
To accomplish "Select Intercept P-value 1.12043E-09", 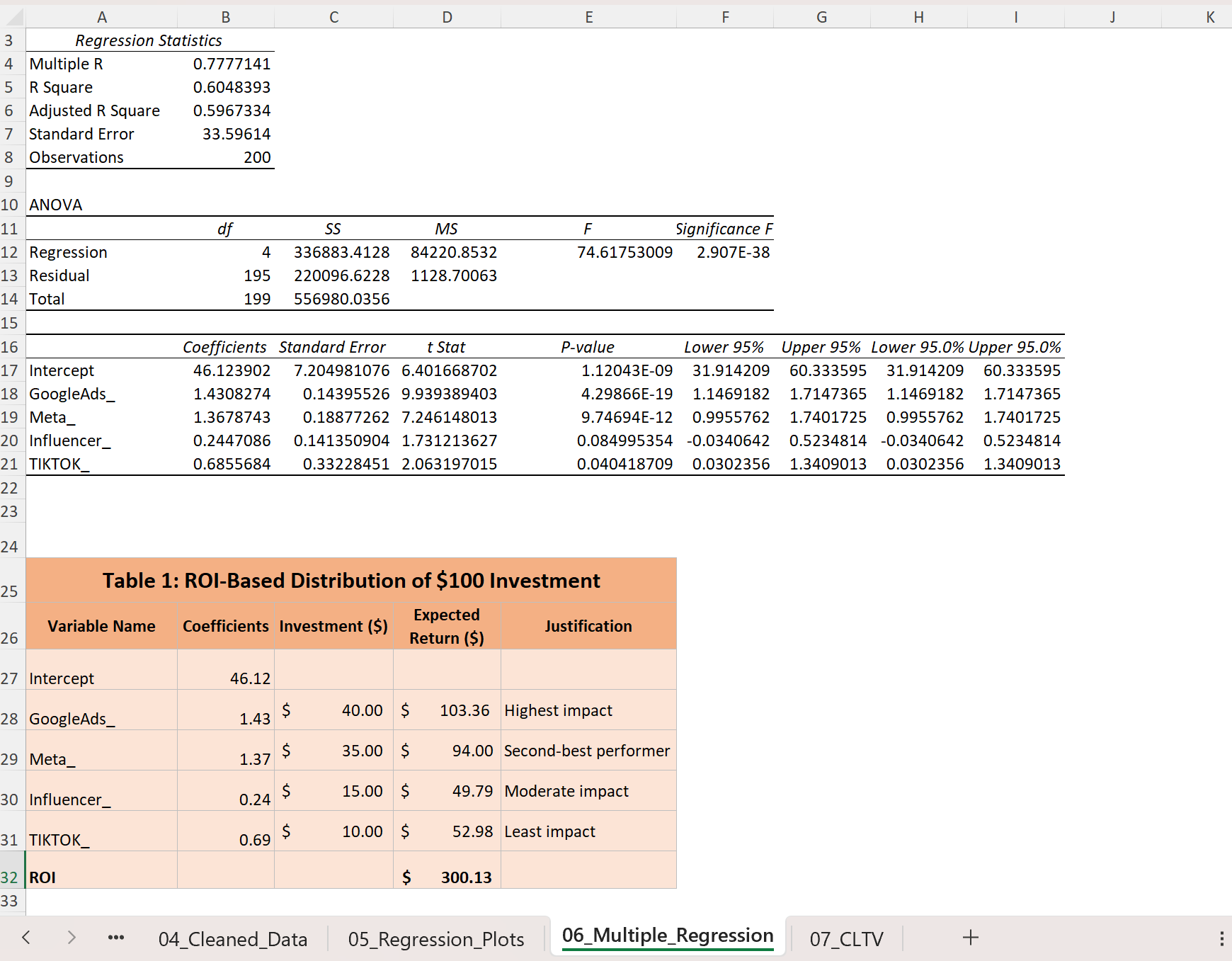I will tap(589, 370).
